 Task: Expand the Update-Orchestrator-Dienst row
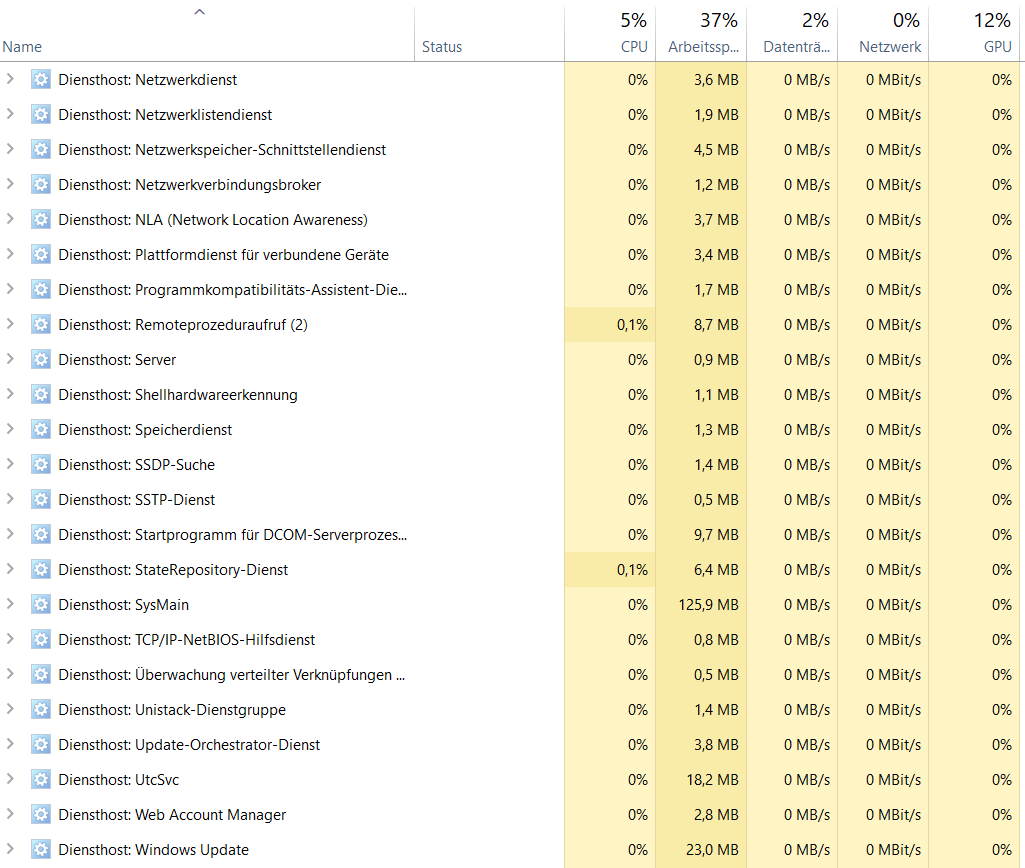tap(10, 745)
